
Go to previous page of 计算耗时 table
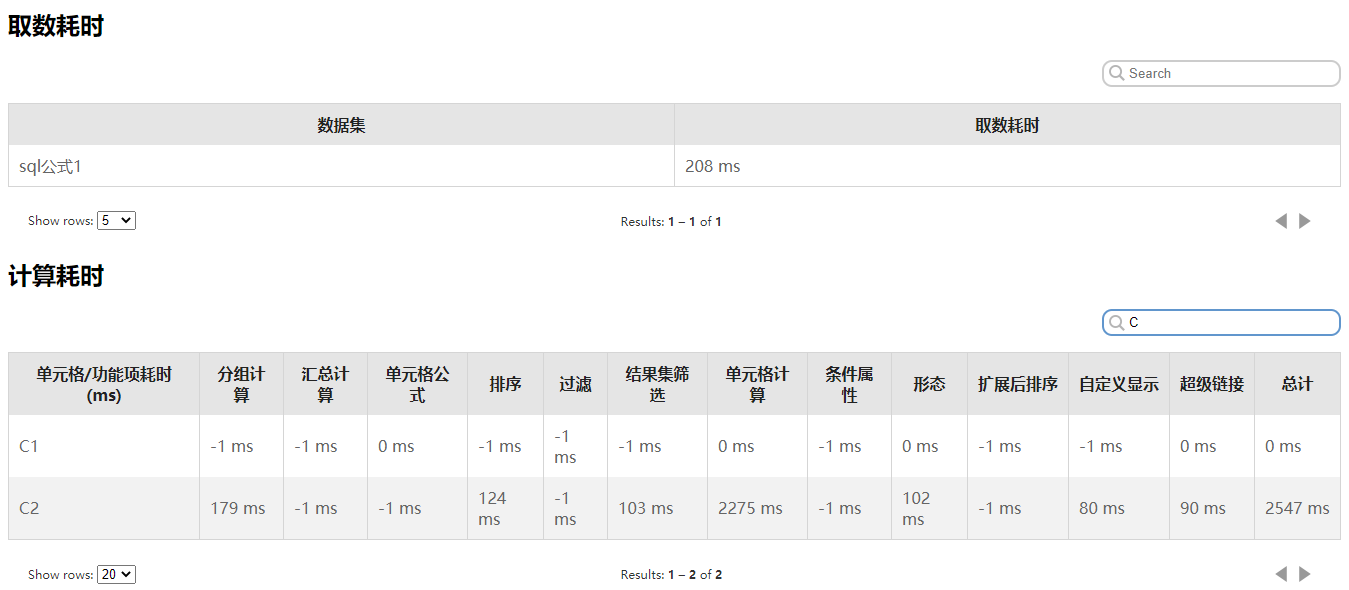[1281, 574]
